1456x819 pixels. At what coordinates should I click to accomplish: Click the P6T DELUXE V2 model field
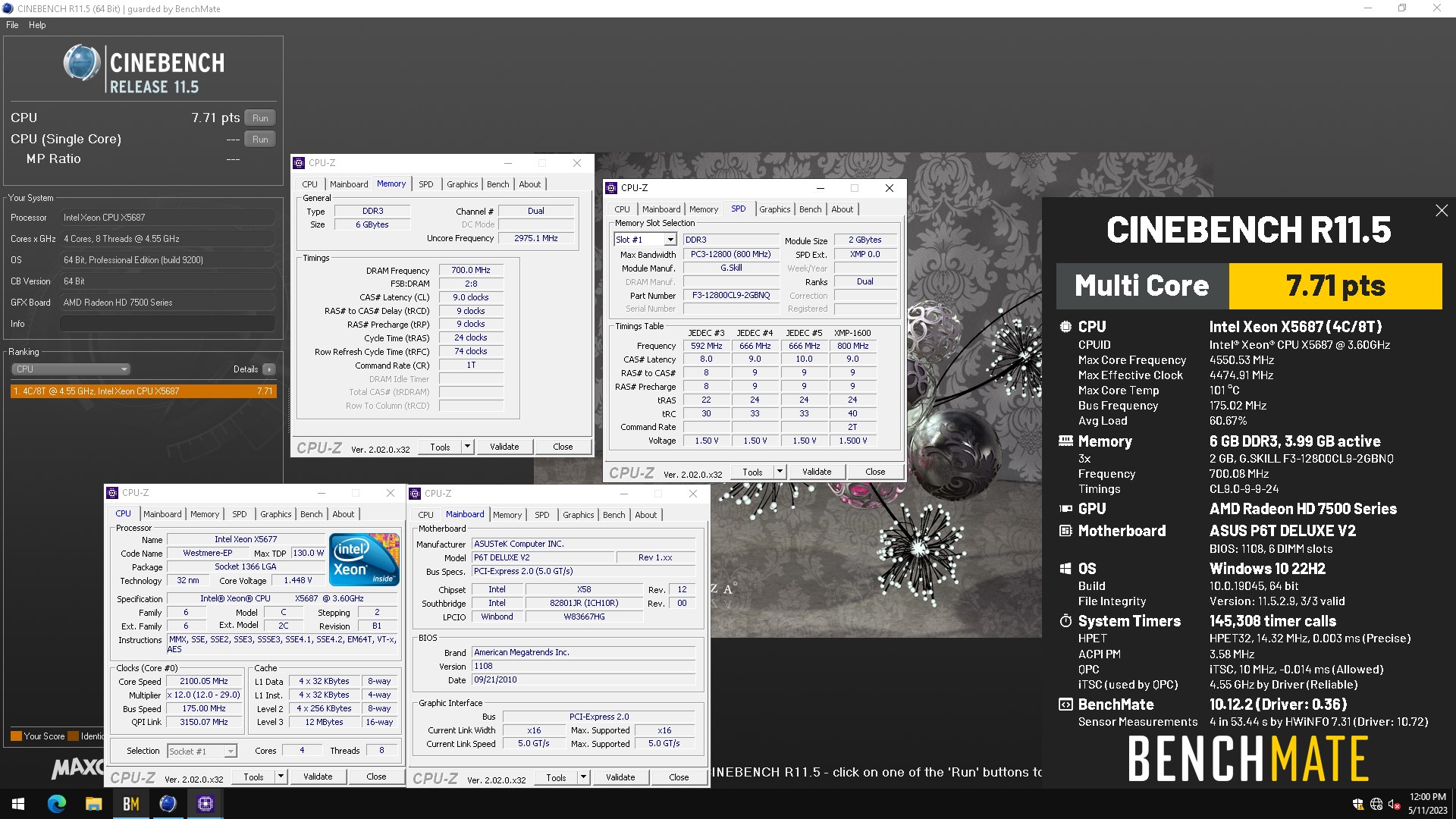click(x=543, y=557)
